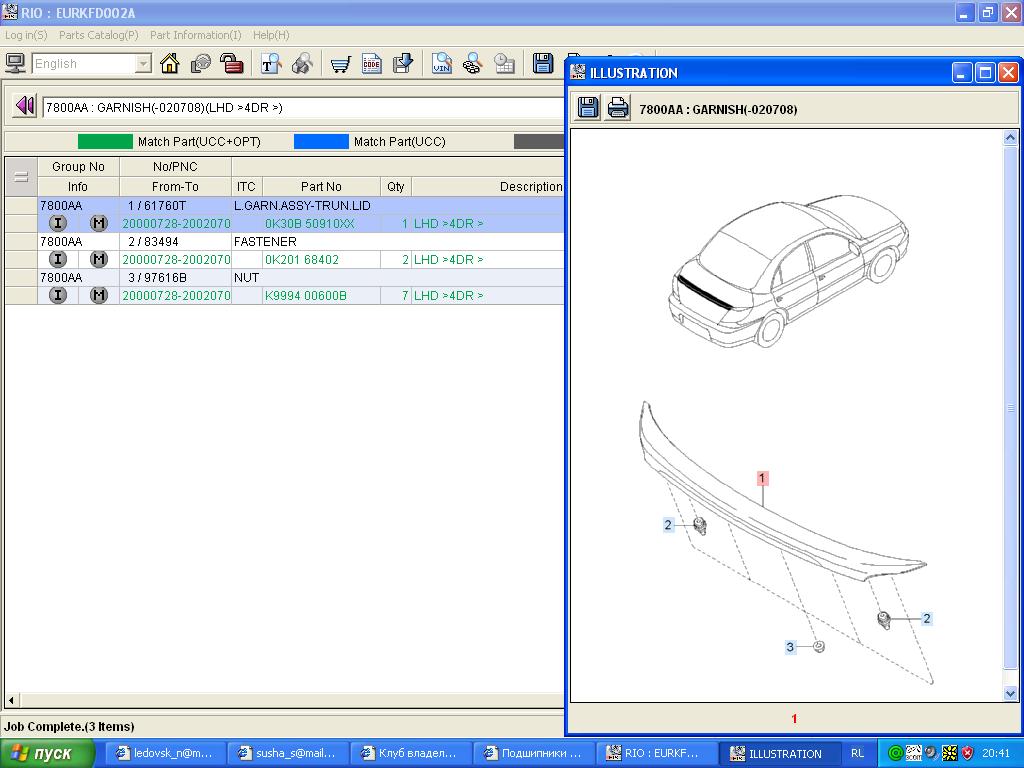Click the illustration scrollbar down arrow
Image resolution: width=1024 pixels, height=768 pixels.
point(1010,693)
